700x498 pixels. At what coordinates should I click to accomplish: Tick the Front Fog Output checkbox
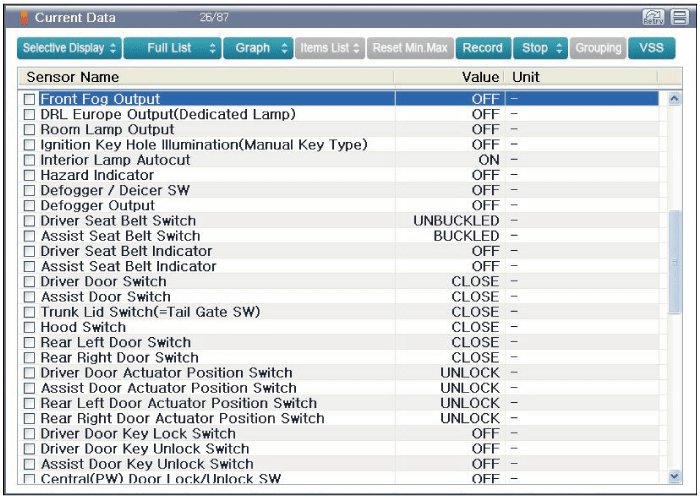tap(30, 99)
